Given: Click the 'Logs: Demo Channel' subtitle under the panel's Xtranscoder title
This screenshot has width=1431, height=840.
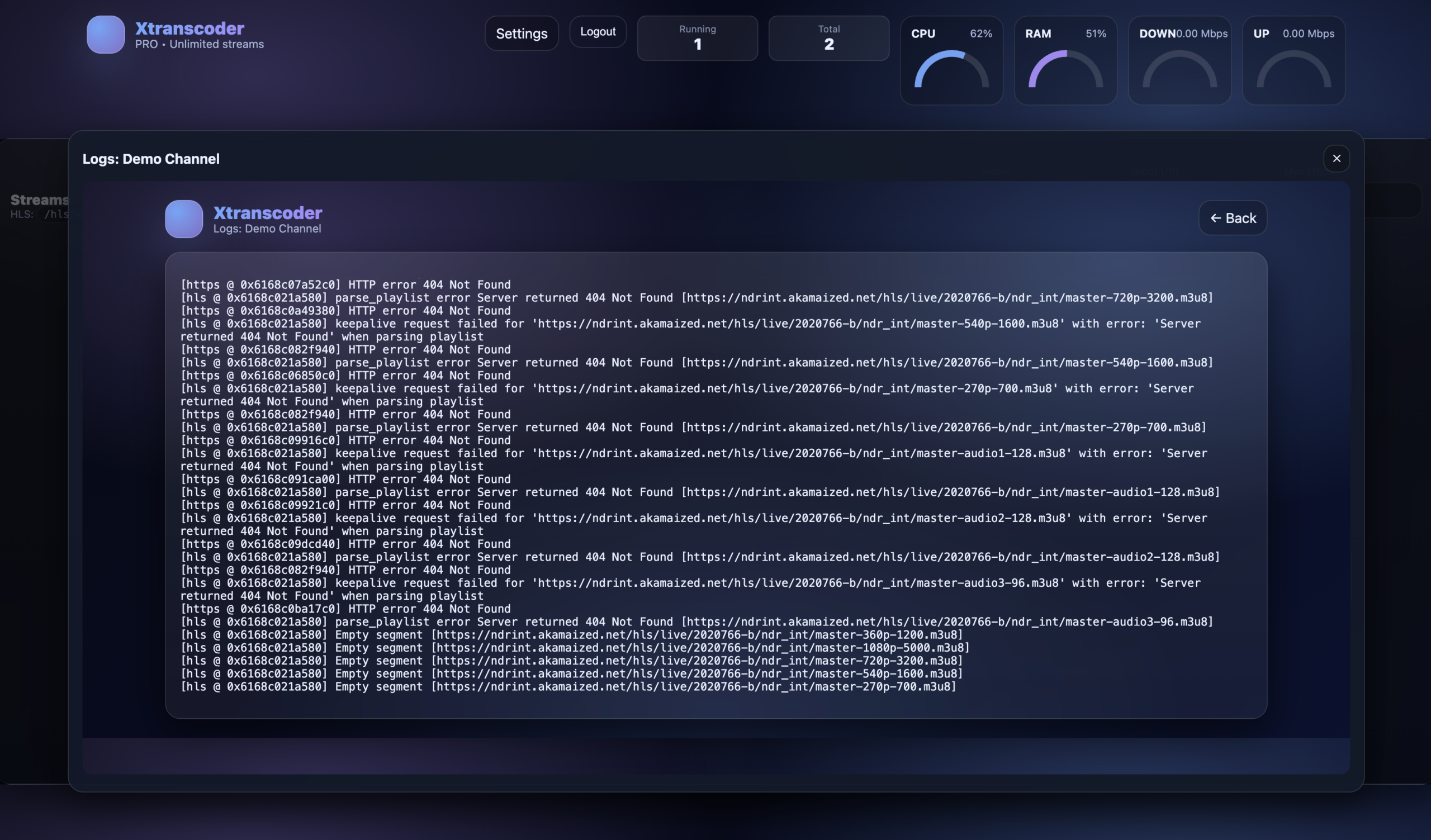Looking at the screenshot, I should point(267,229).
